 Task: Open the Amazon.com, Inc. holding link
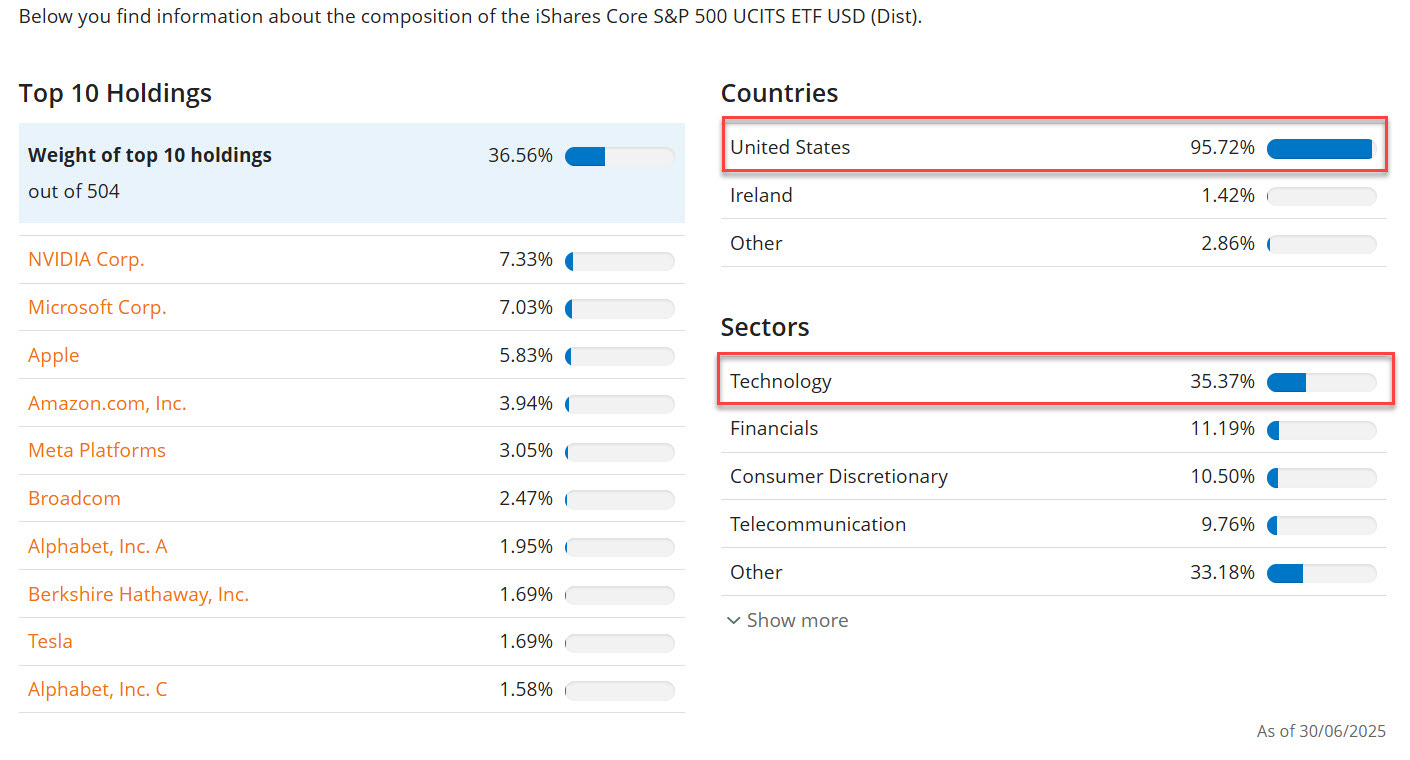(107, 403)
